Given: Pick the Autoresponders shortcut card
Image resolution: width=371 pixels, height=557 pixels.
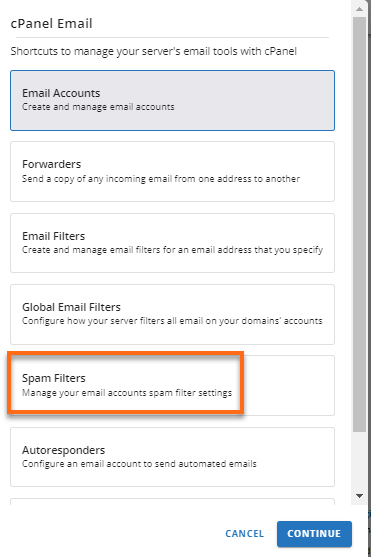Looking at the screenshot, I should 172,457.
